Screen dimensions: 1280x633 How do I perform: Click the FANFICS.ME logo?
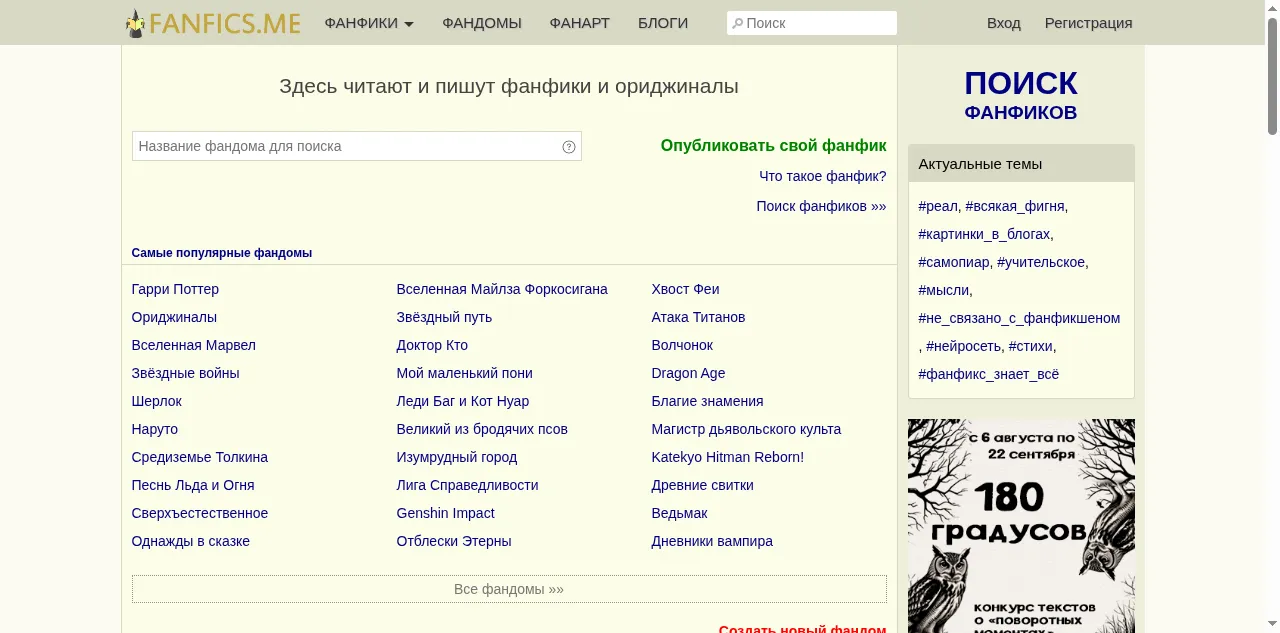click(x=213, y=23)
